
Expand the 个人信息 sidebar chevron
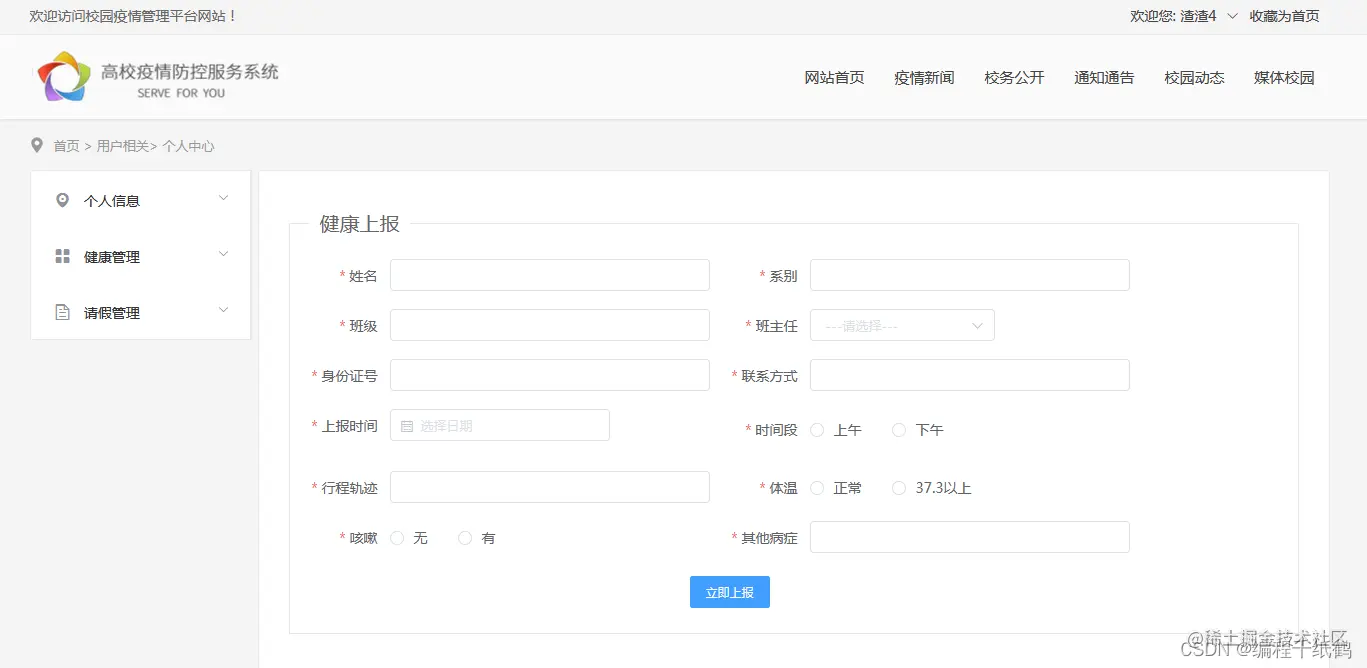[x=223, y=198]
